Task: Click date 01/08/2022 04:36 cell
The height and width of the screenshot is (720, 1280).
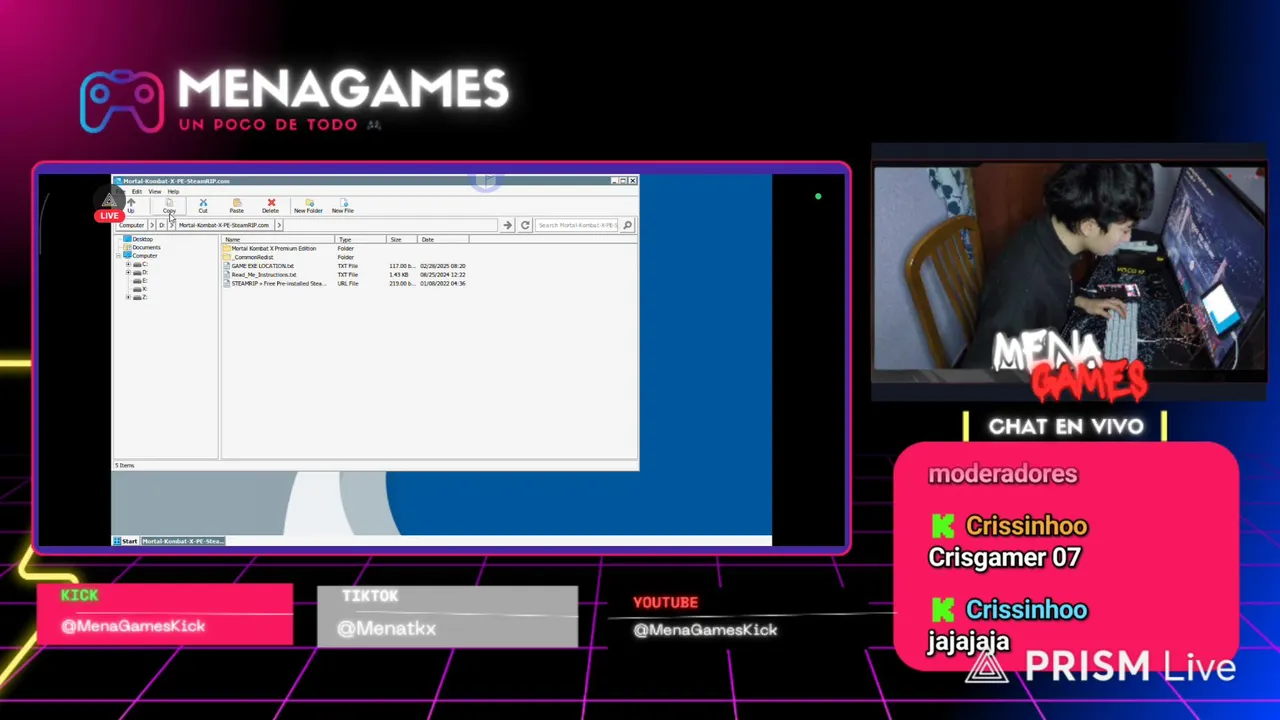Action: pyautogui.click(x=443, y=283)
